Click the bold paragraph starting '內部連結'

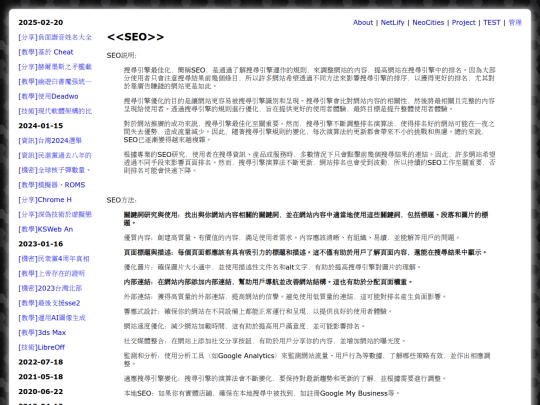coord(268,282)
